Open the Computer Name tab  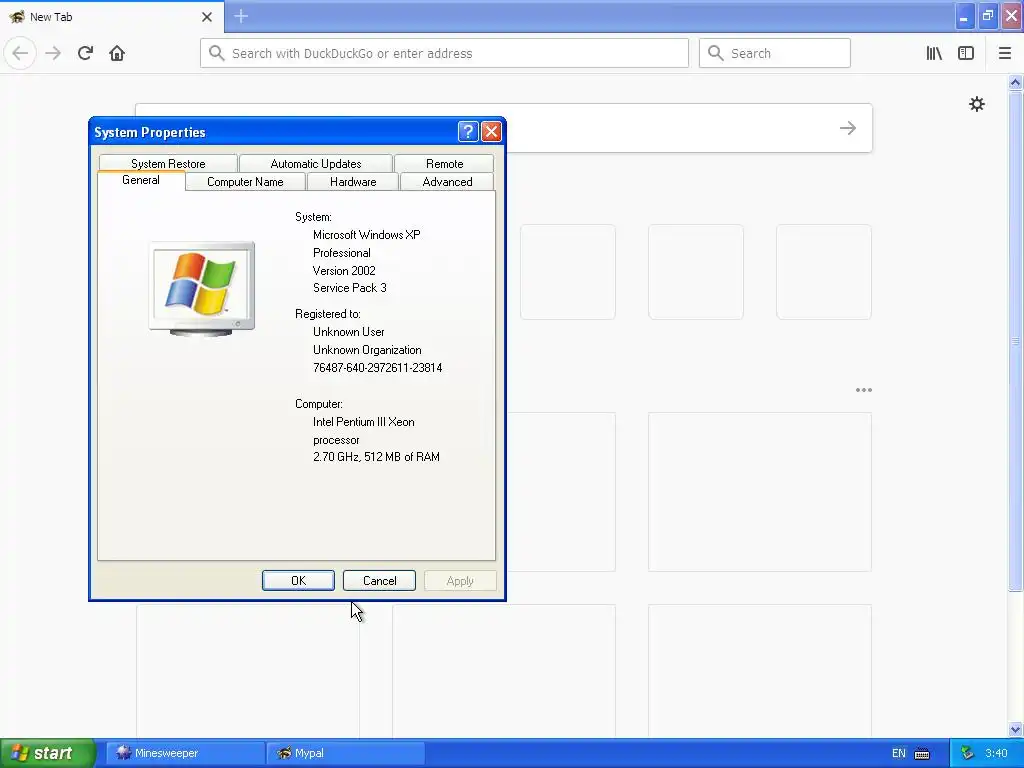(x=245, y=182)
